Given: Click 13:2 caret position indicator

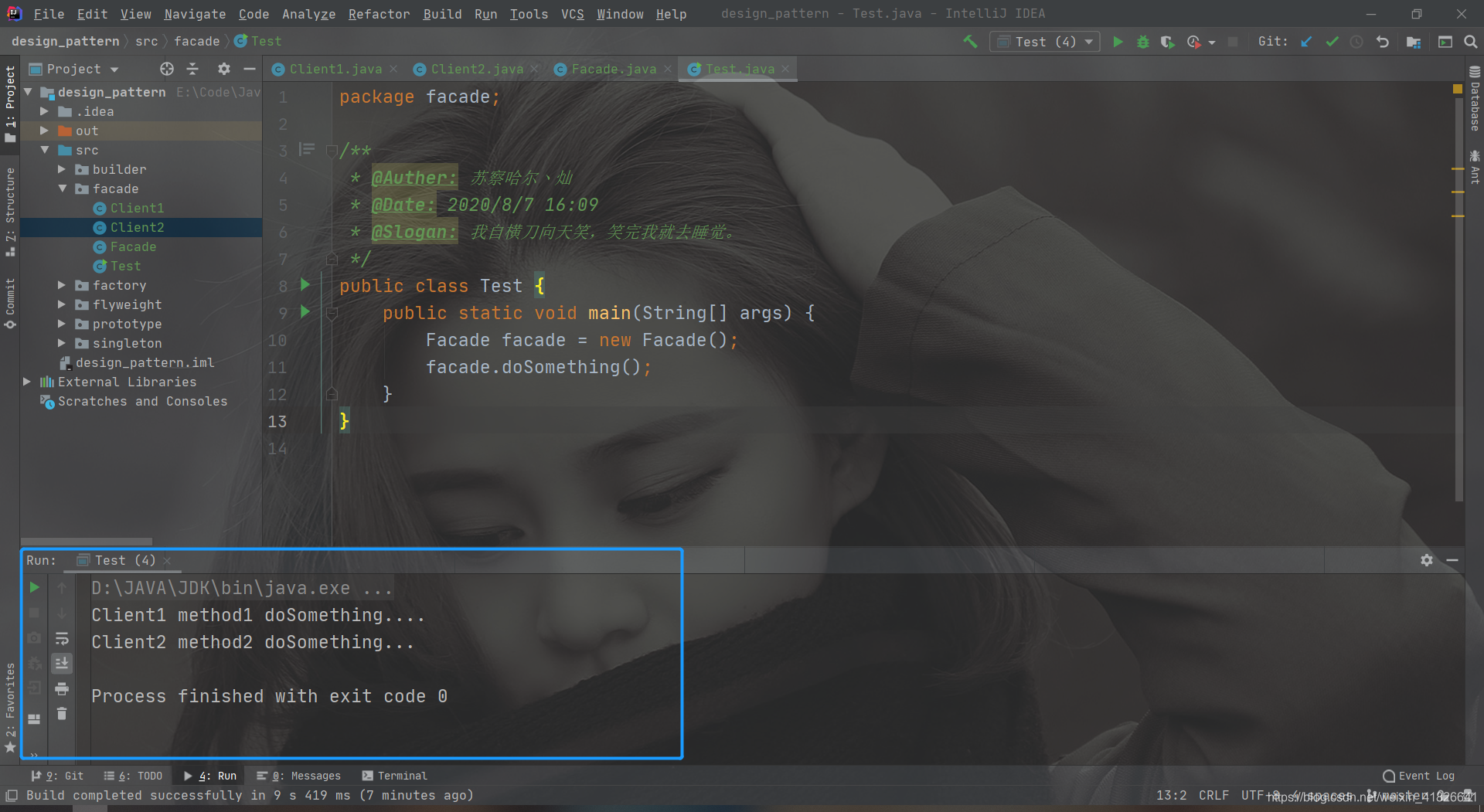Looking at the screenshot, I should click(1171, 795).
